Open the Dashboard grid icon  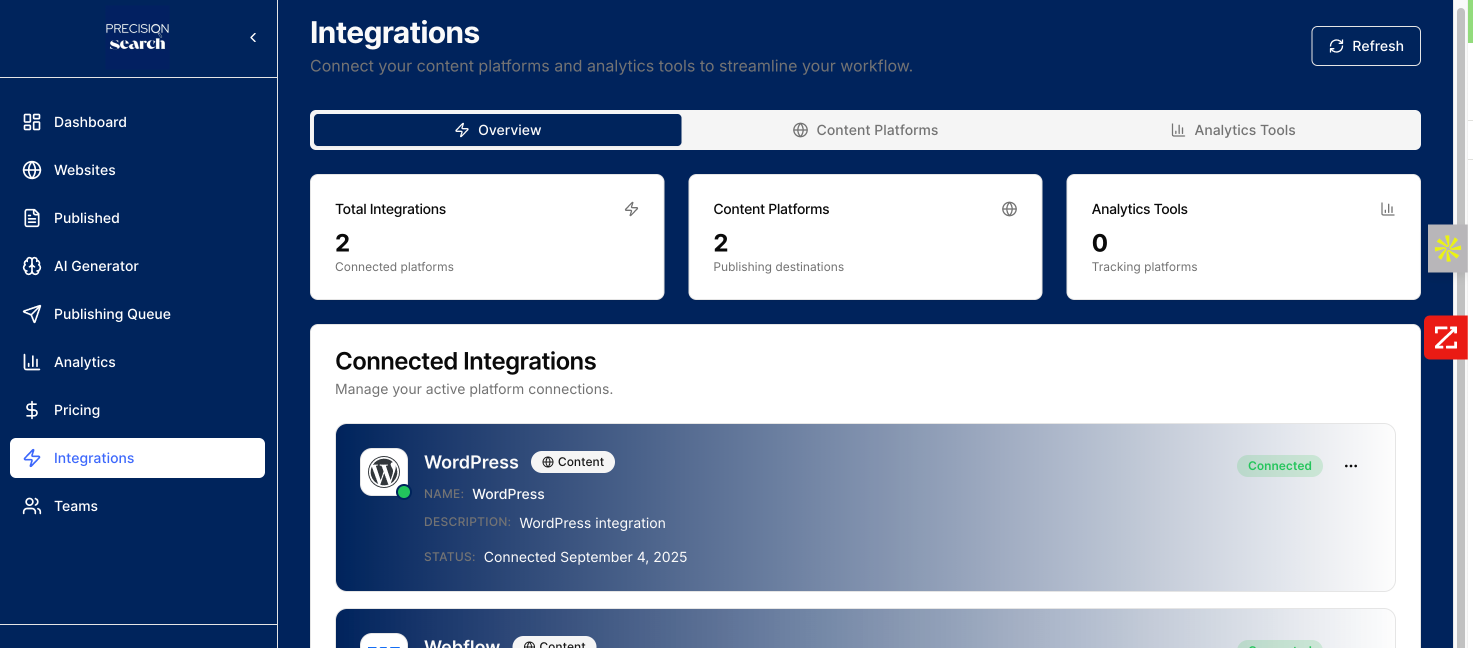click(32, 122)
